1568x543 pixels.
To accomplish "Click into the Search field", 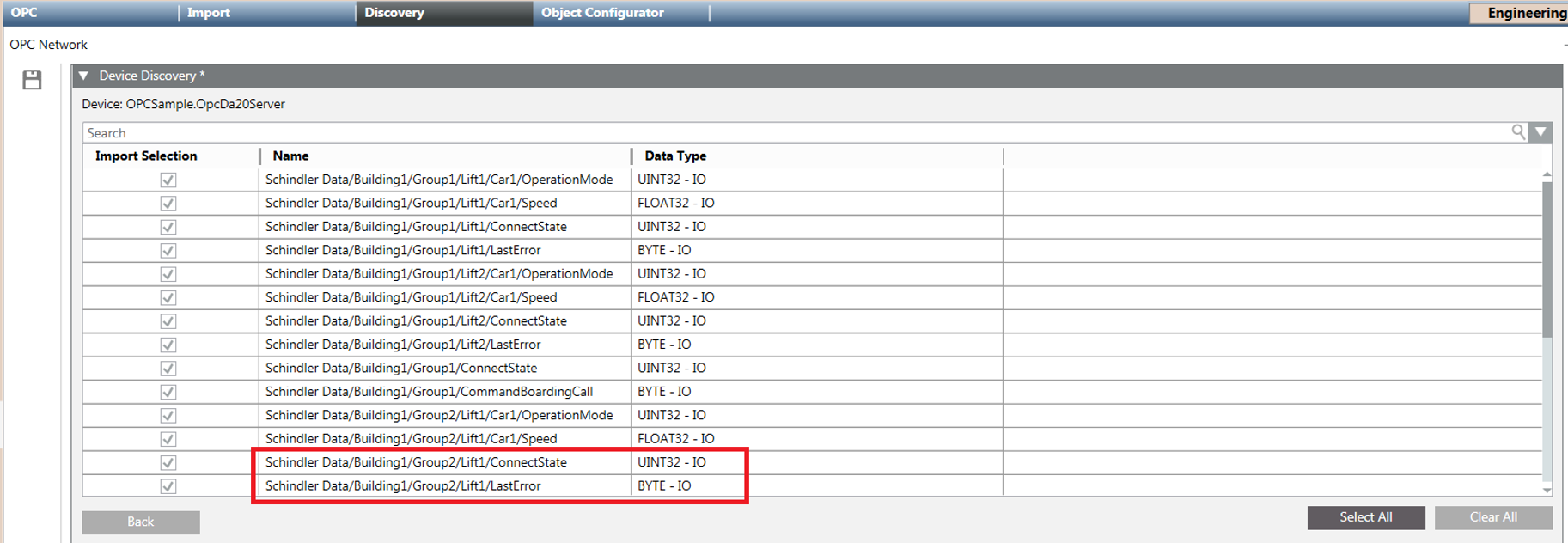I will (773, 133).
